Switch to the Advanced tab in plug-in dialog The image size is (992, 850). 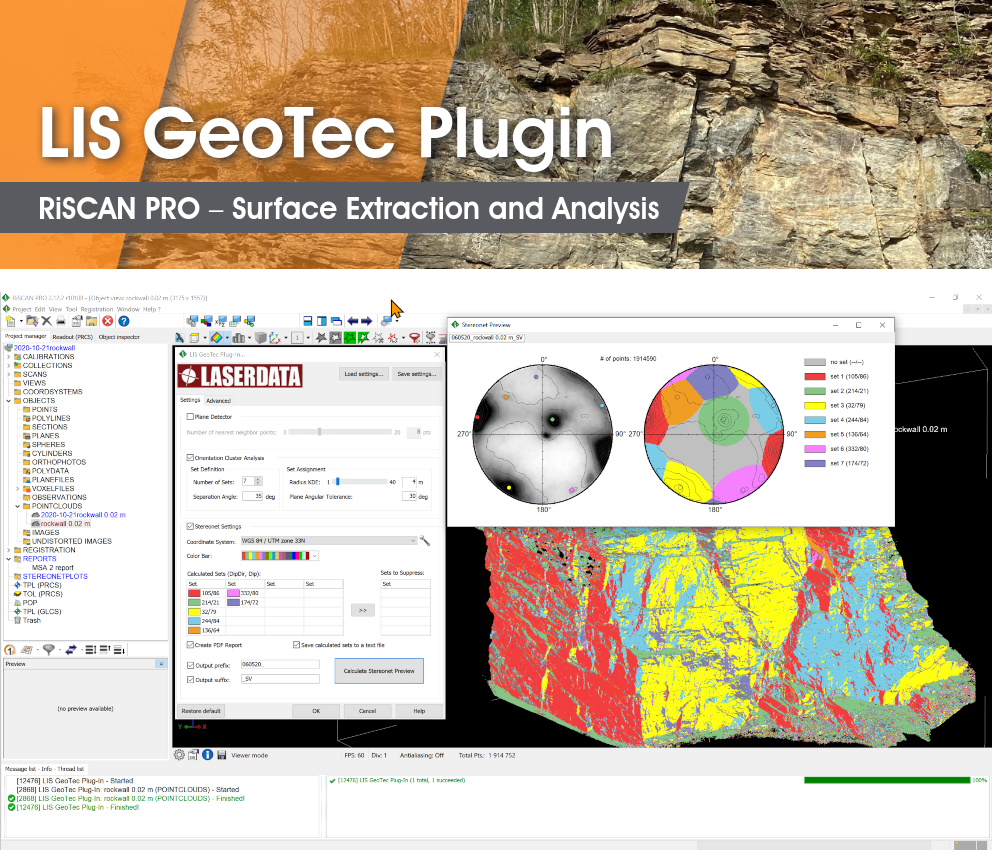click(x=218, y=400)
